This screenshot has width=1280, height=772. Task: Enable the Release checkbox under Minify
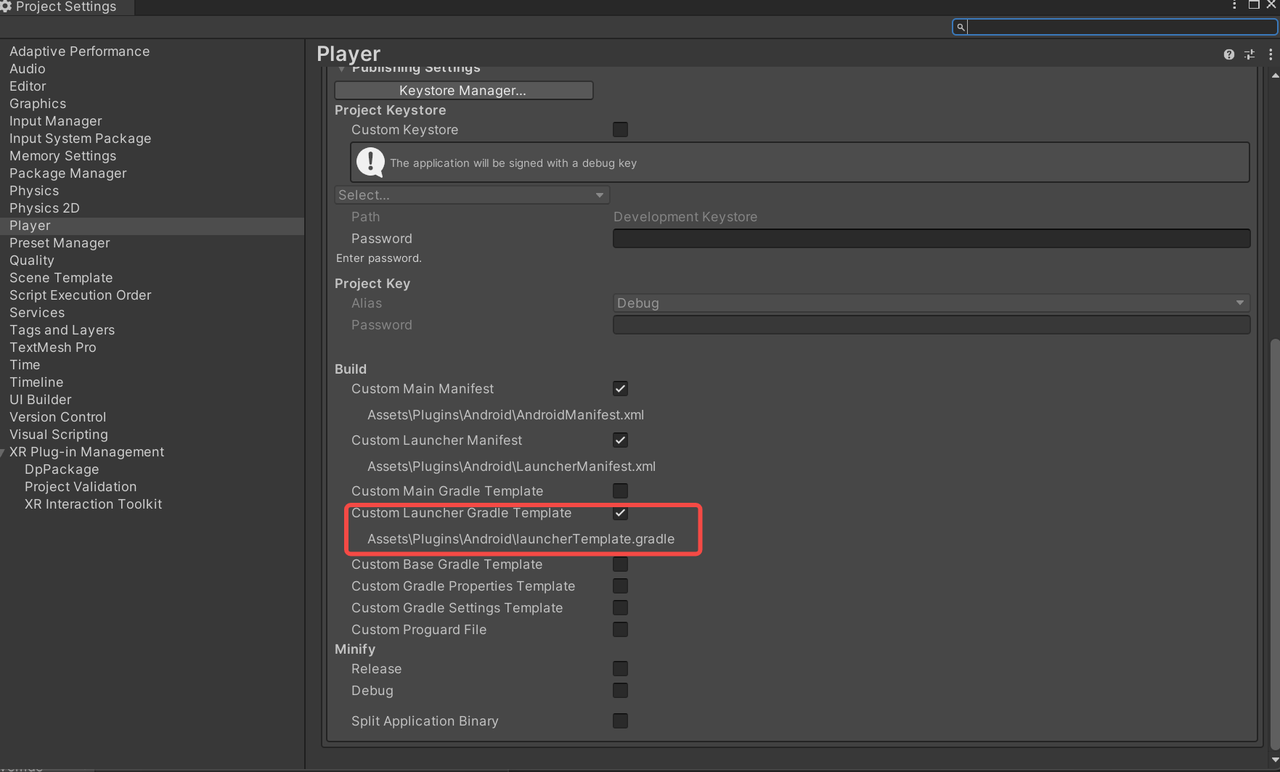620,668
